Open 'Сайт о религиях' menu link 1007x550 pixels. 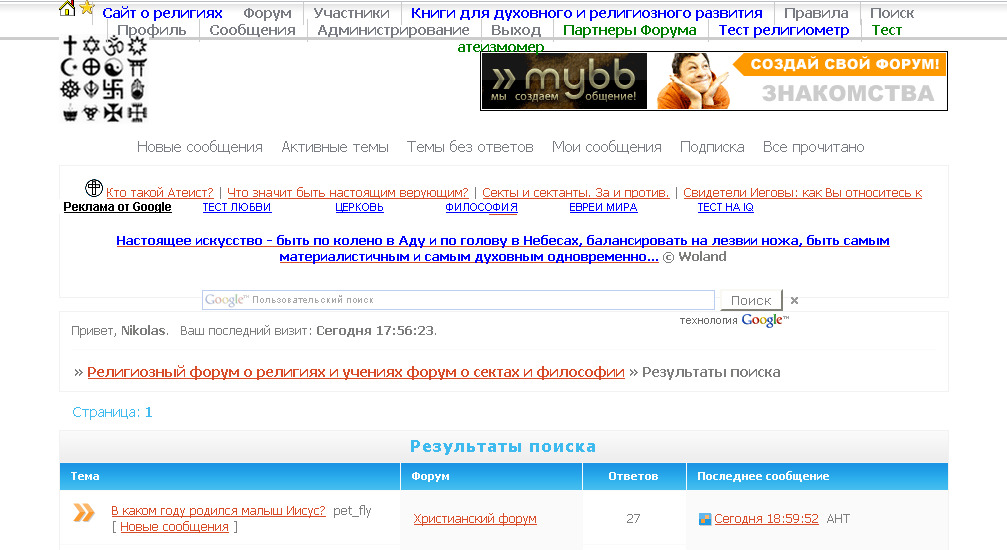(x=162, y=13)
